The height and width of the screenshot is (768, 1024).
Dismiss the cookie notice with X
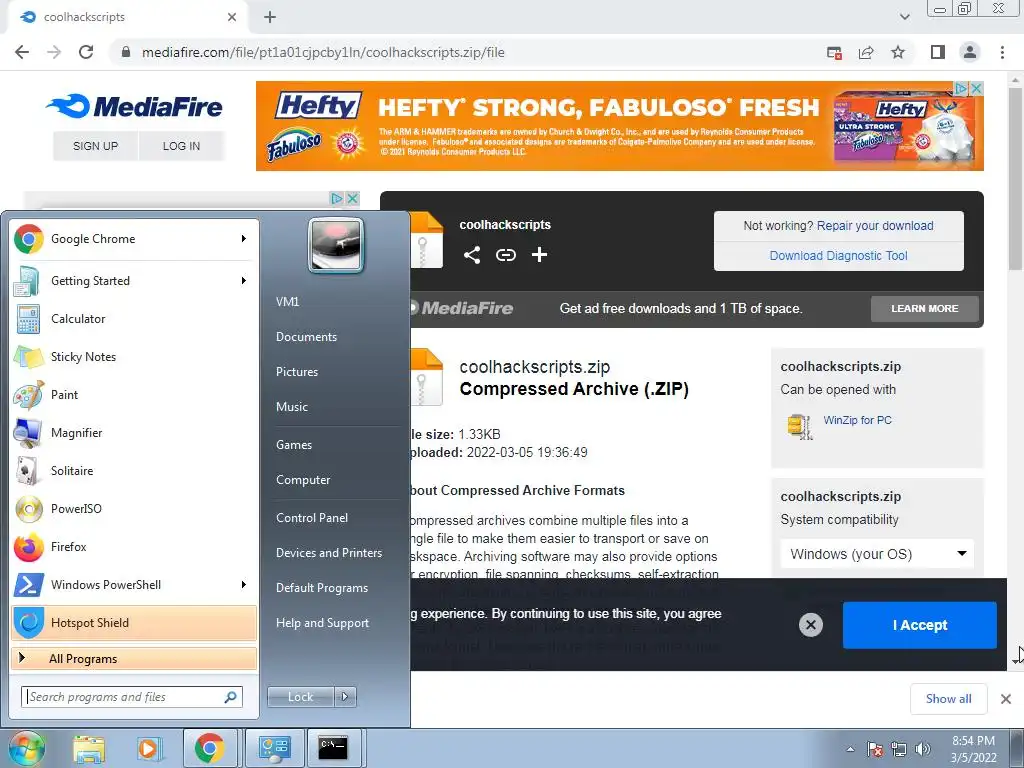tap(810, 625)
